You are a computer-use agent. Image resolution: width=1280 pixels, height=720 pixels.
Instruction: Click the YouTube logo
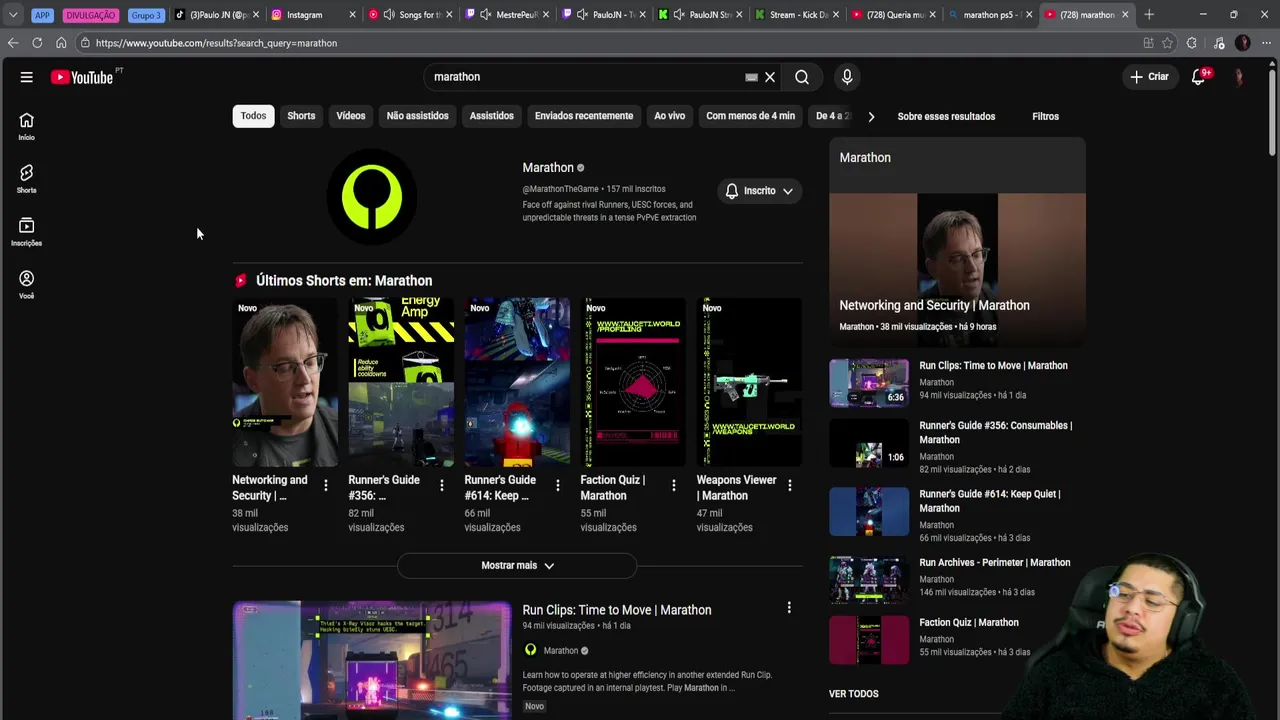pos(82,77)
